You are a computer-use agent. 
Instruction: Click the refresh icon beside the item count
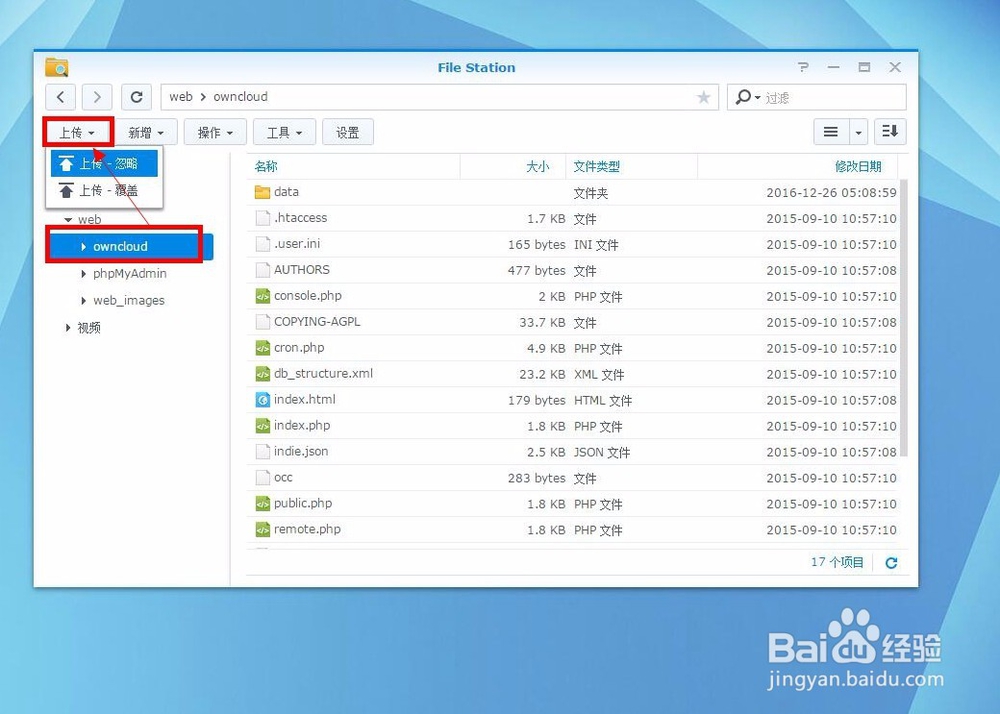[x=891, y=562]
